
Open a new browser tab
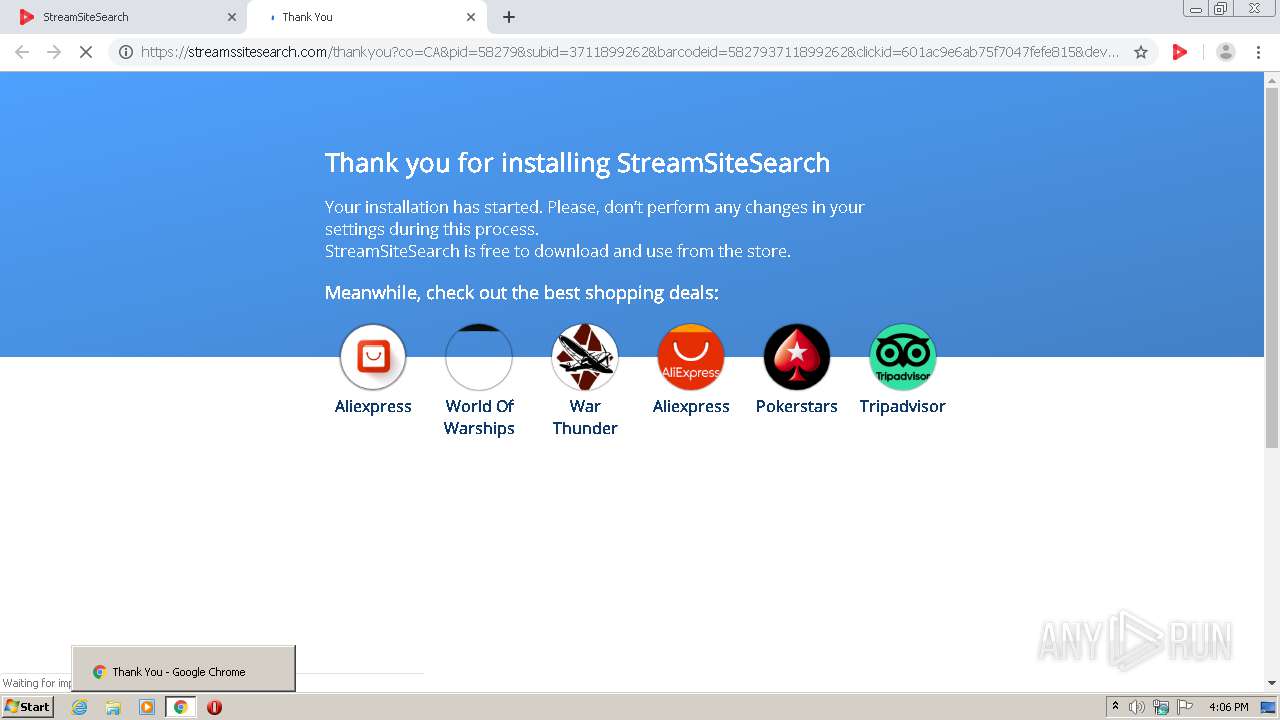coord(509,17)
